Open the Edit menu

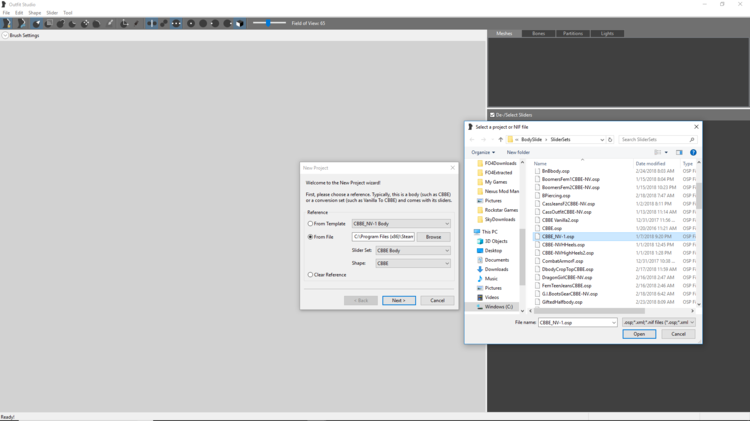(x=19, y=13)
